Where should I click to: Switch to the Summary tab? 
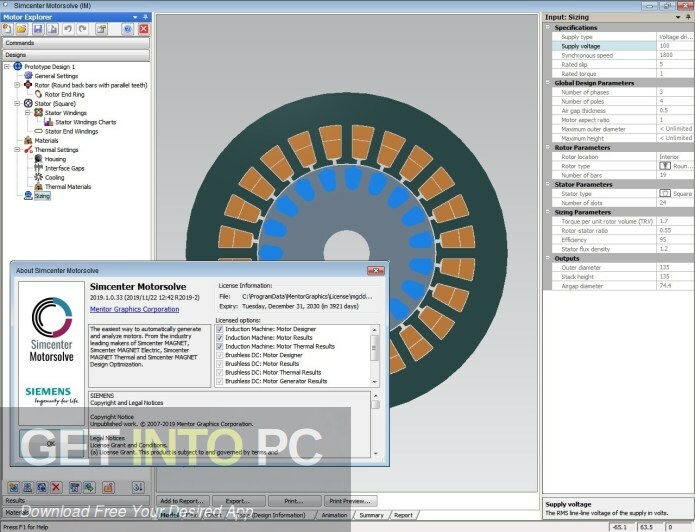pos(371,515)
